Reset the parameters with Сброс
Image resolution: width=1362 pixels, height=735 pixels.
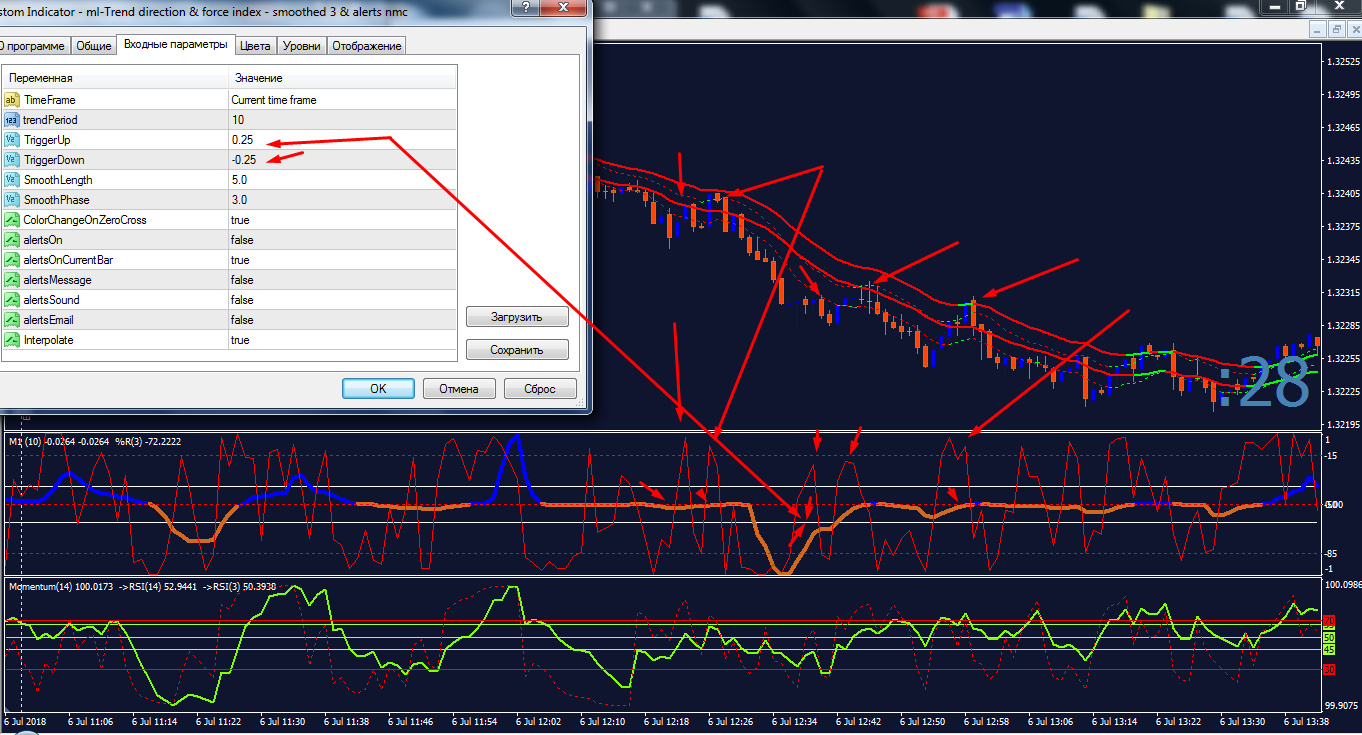[x=540, y=389]
